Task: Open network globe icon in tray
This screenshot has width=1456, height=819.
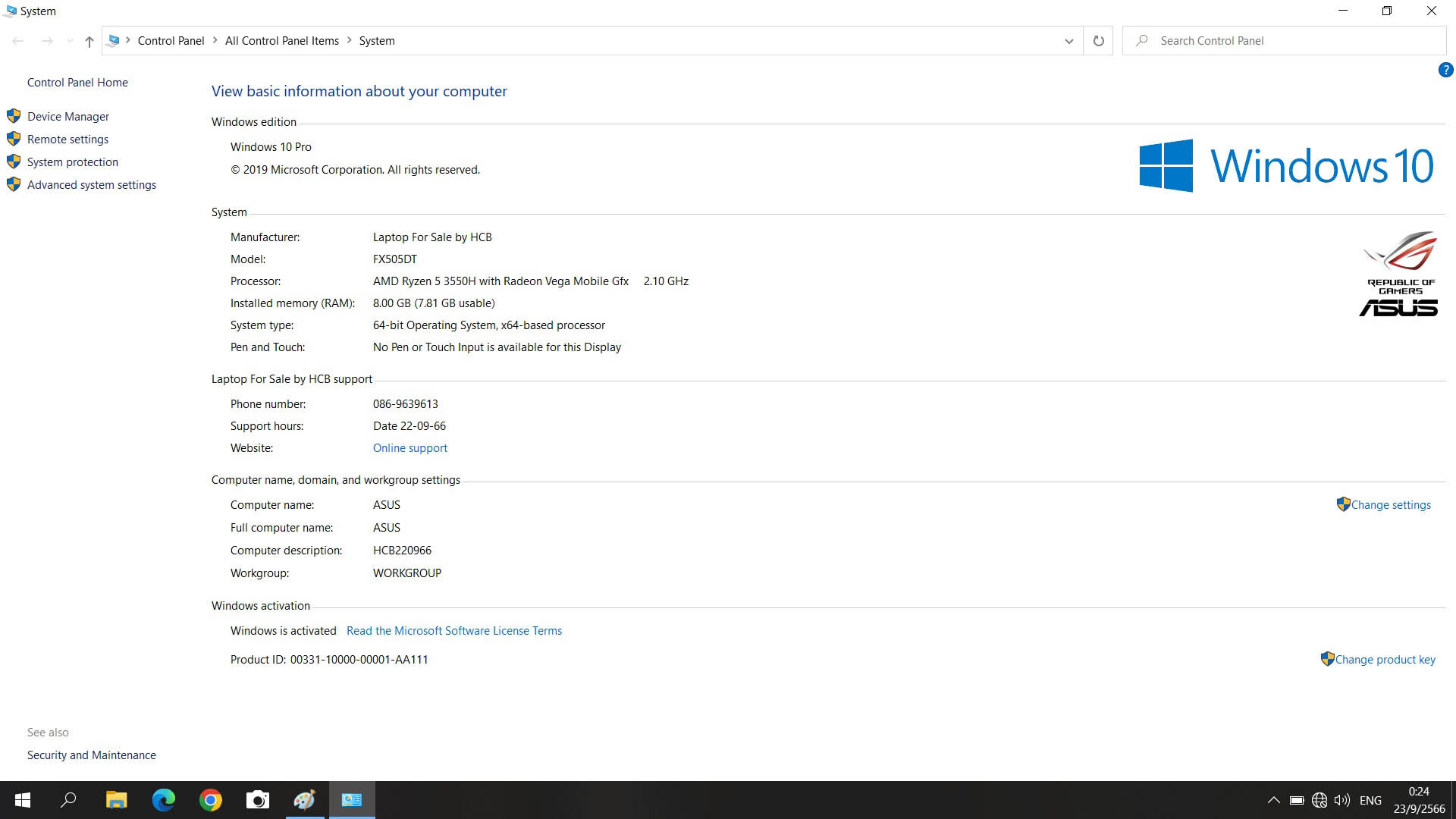Action: click(x=1319, y=800)
